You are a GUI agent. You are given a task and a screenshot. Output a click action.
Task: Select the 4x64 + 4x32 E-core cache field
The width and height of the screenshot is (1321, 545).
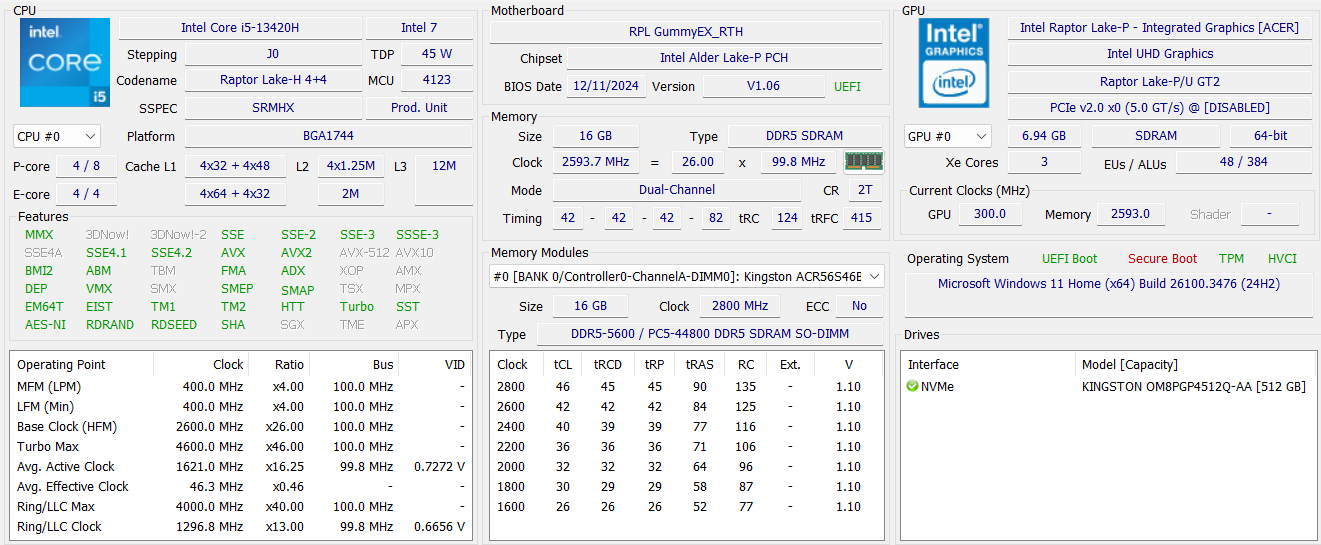click(x=235, y=194)
